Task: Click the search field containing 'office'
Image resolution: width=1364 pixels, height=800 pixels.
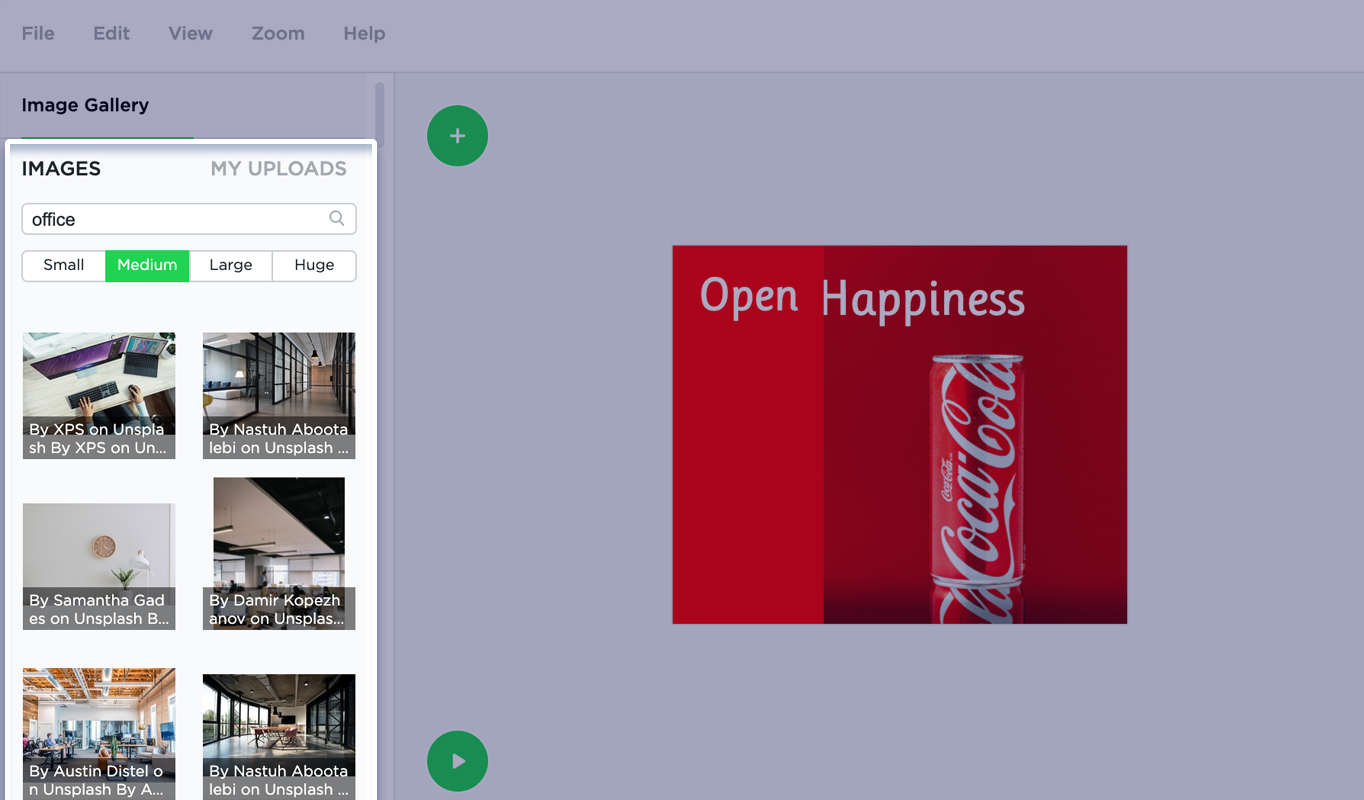Action: tap(189, 219)
